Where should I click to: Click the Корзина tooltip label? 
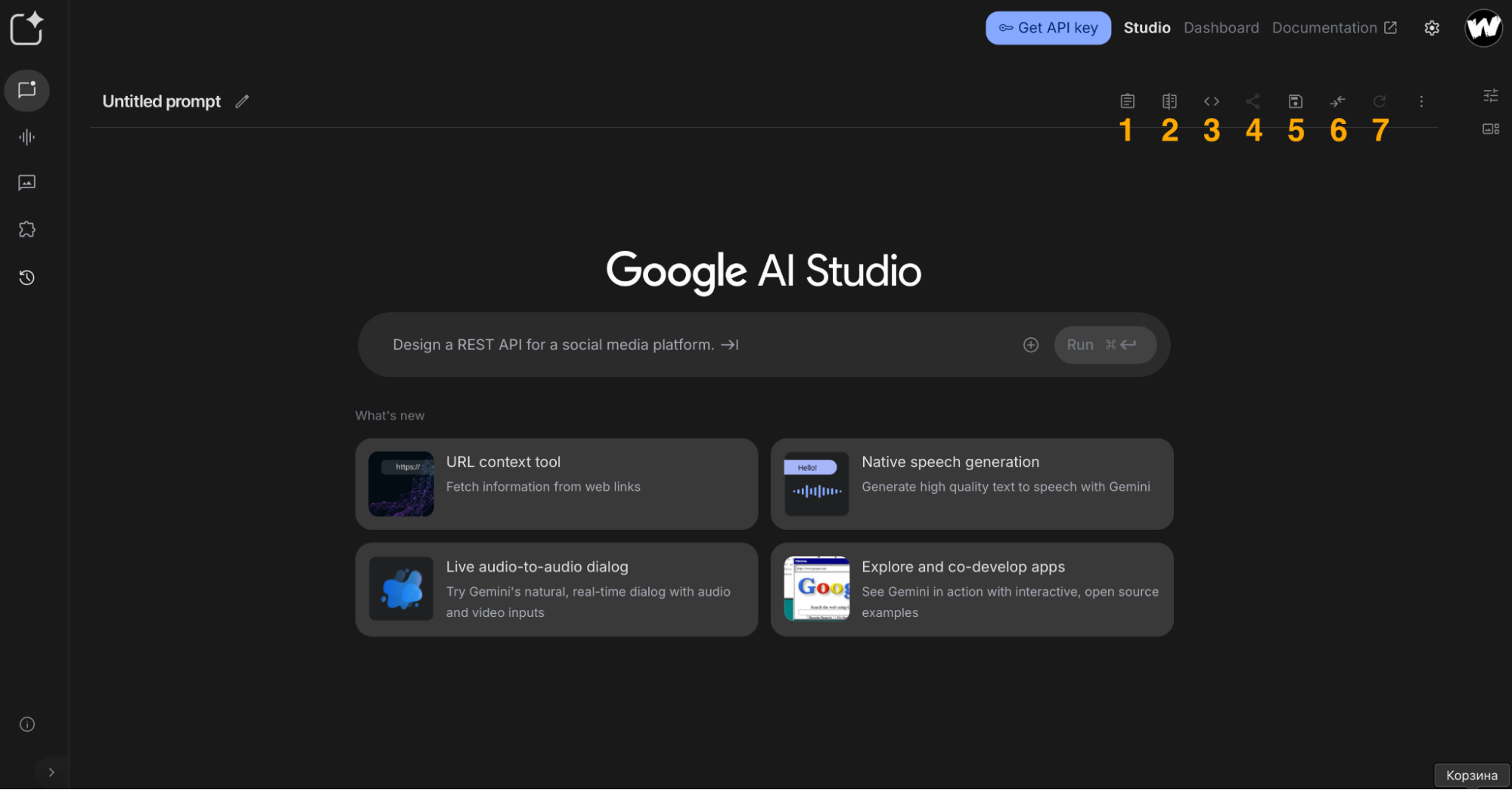click(1471, 775)
